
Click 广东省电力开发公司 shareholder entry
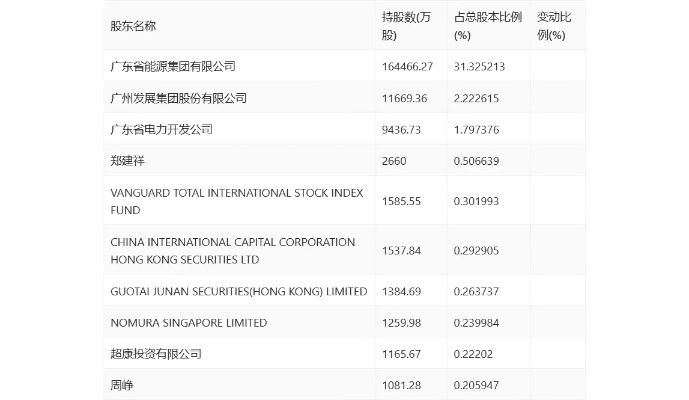[x=161, y=129]
